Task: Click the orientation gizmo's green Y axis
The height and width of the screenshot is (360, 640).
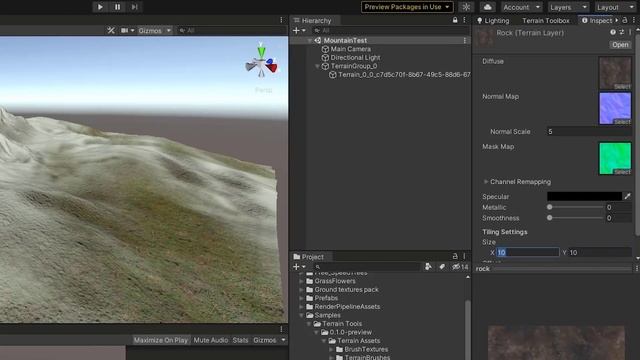Action: (261, 51)
